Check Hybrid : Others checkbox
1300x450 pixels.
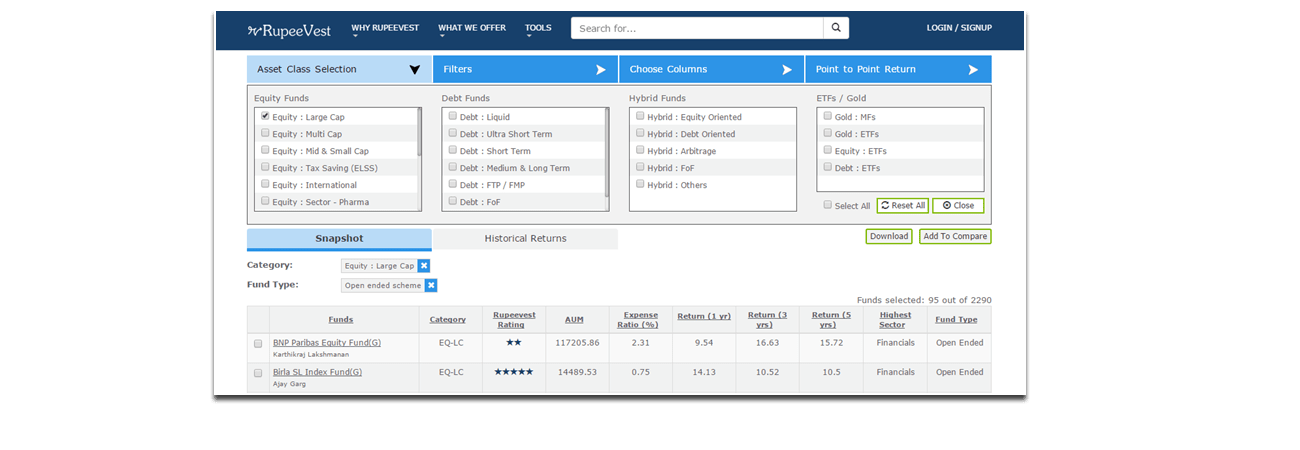click(640, 184)
